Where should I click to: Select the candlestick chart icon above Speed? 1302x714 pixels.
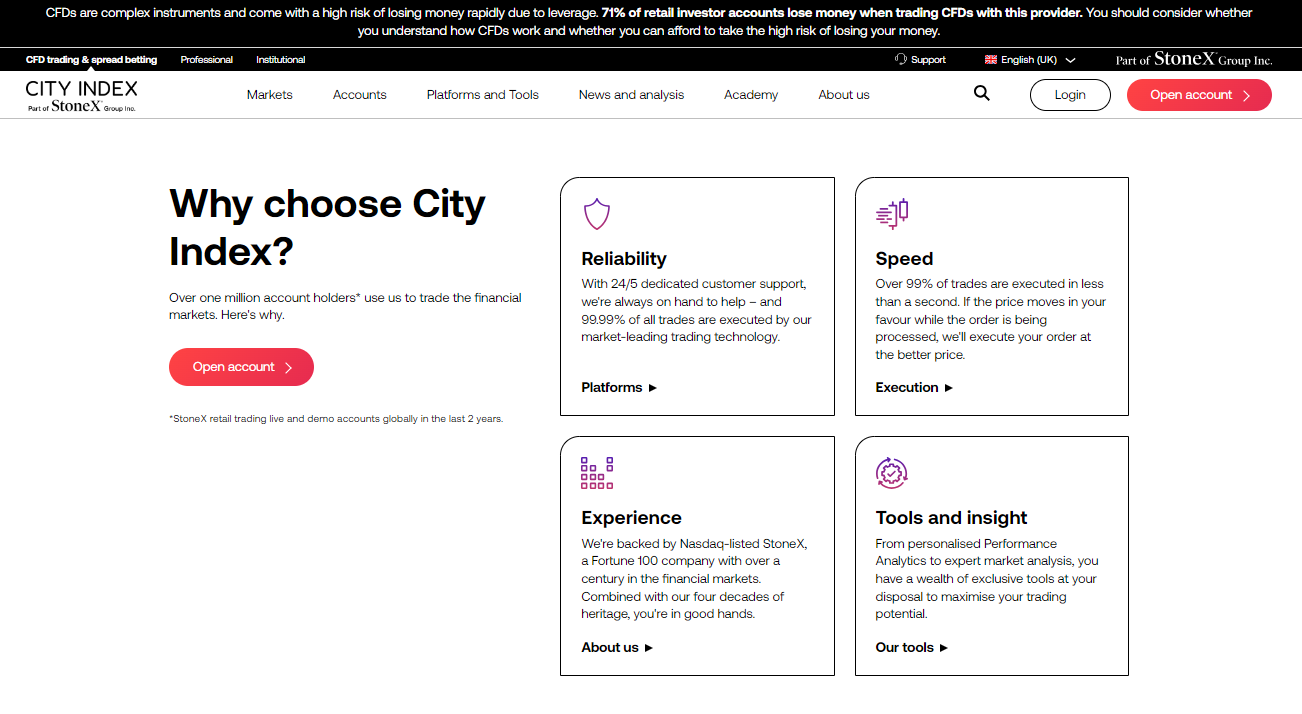click(x=891, y=213)
